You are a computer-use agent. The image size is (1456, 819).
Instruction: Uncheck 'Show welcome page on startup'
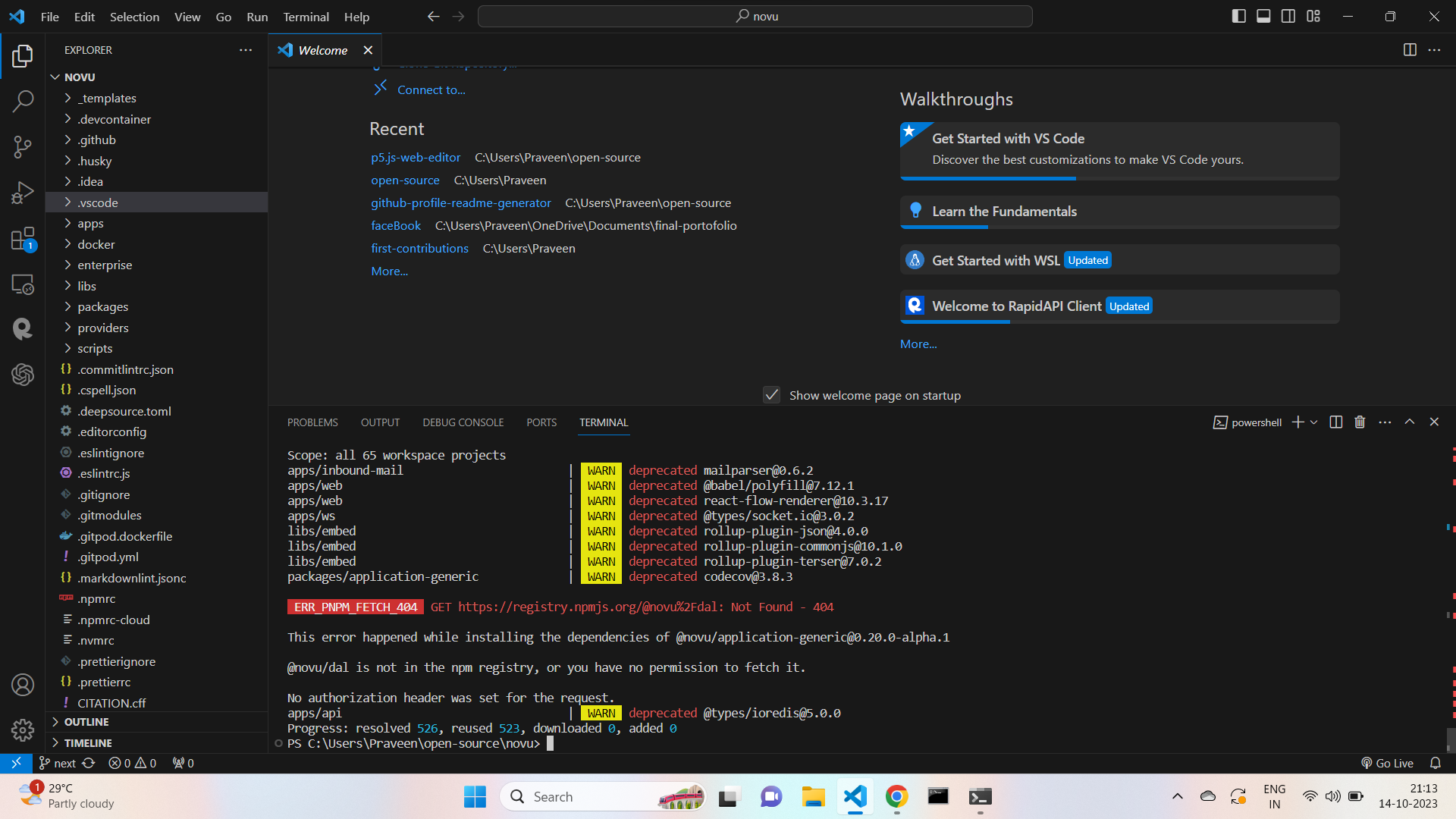[x=771, y=394]
